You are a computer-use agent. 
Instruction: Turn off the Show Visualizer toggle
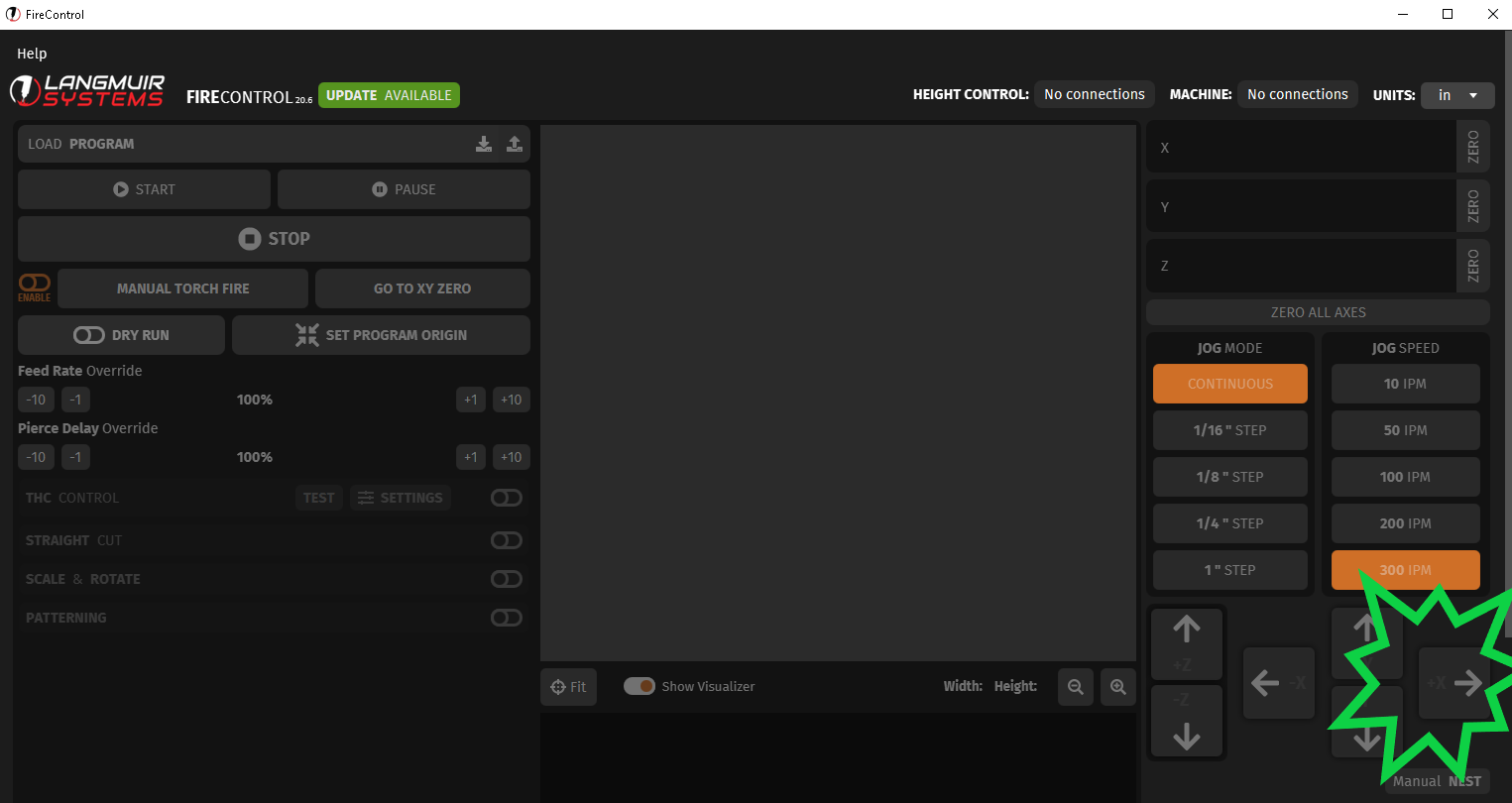pos(640,686)
